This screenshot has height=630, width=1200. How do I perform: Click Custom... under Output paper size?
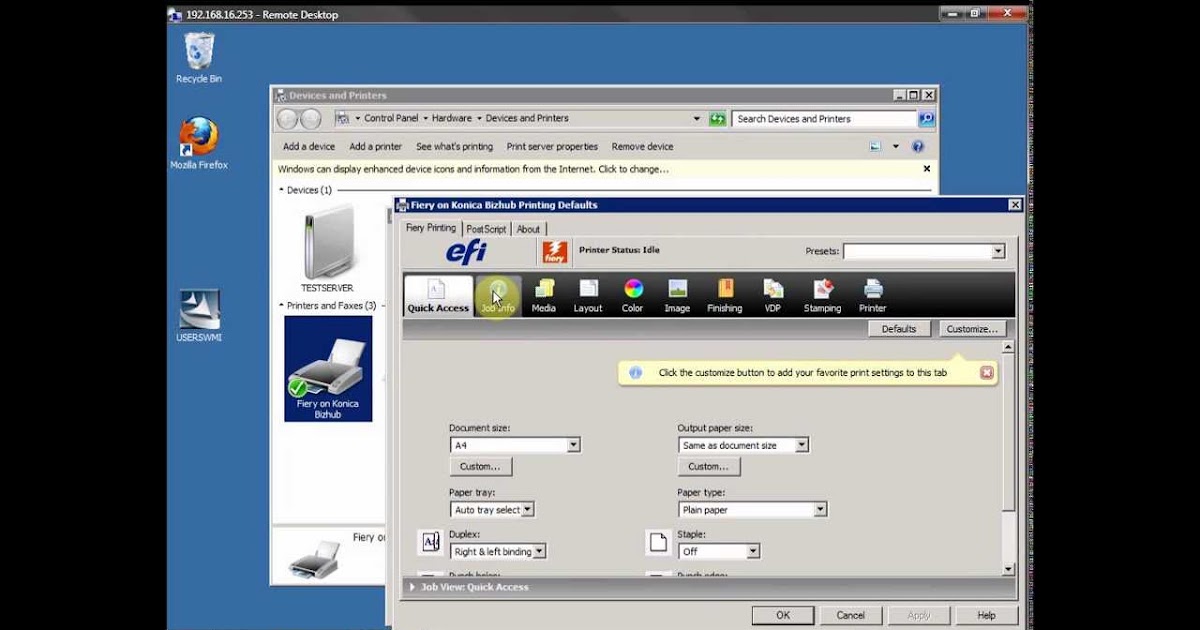pyautogui.click(x=709, y=466)
